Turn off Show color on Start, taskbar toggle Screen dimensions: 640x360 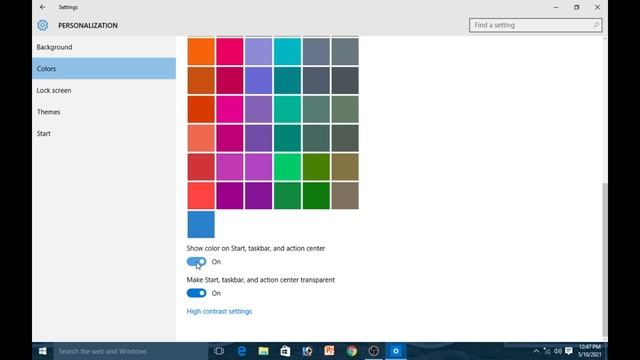196,262
